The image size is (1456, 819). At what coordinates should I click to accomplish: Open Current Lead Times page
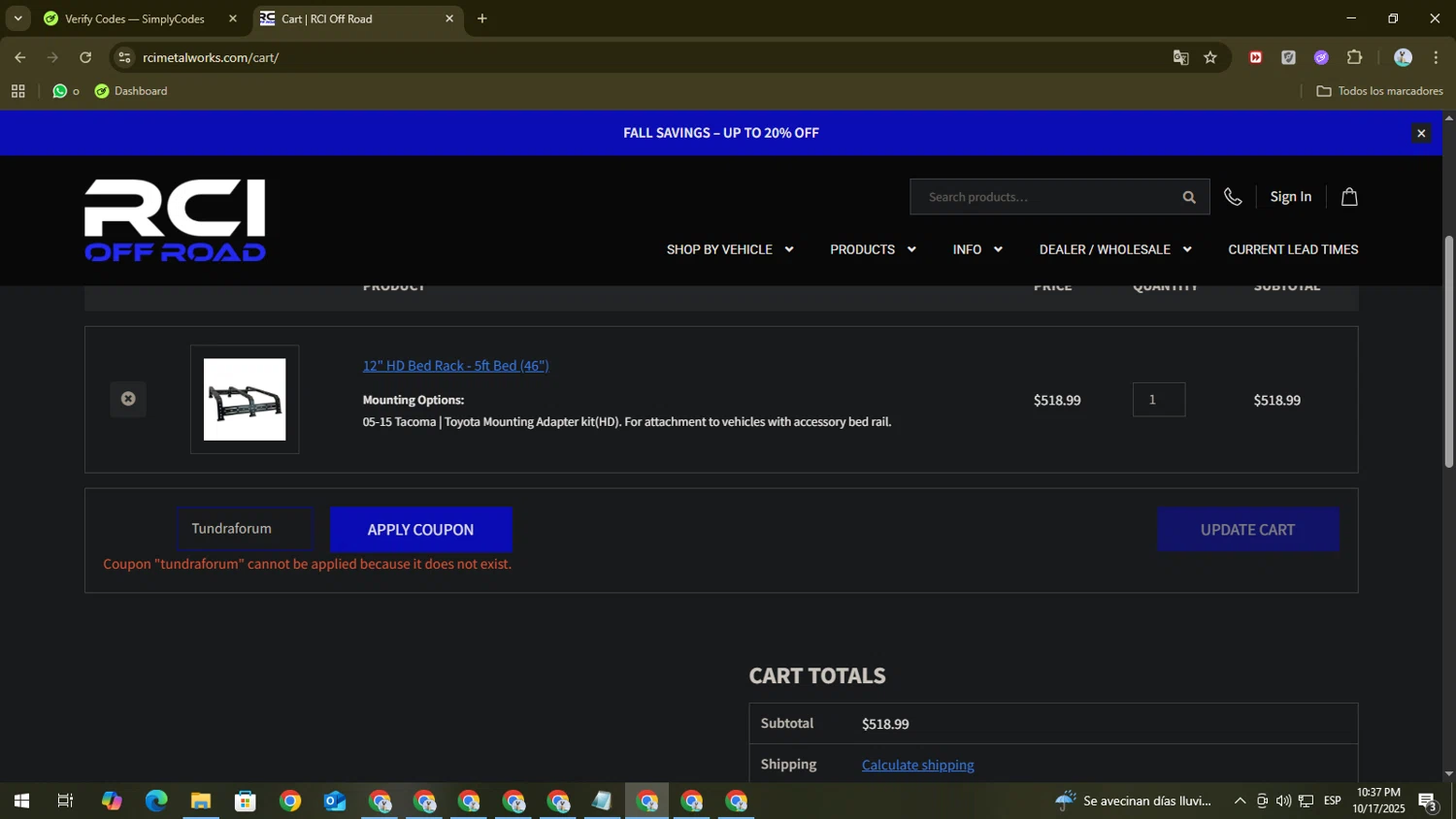pos(1293,249)
